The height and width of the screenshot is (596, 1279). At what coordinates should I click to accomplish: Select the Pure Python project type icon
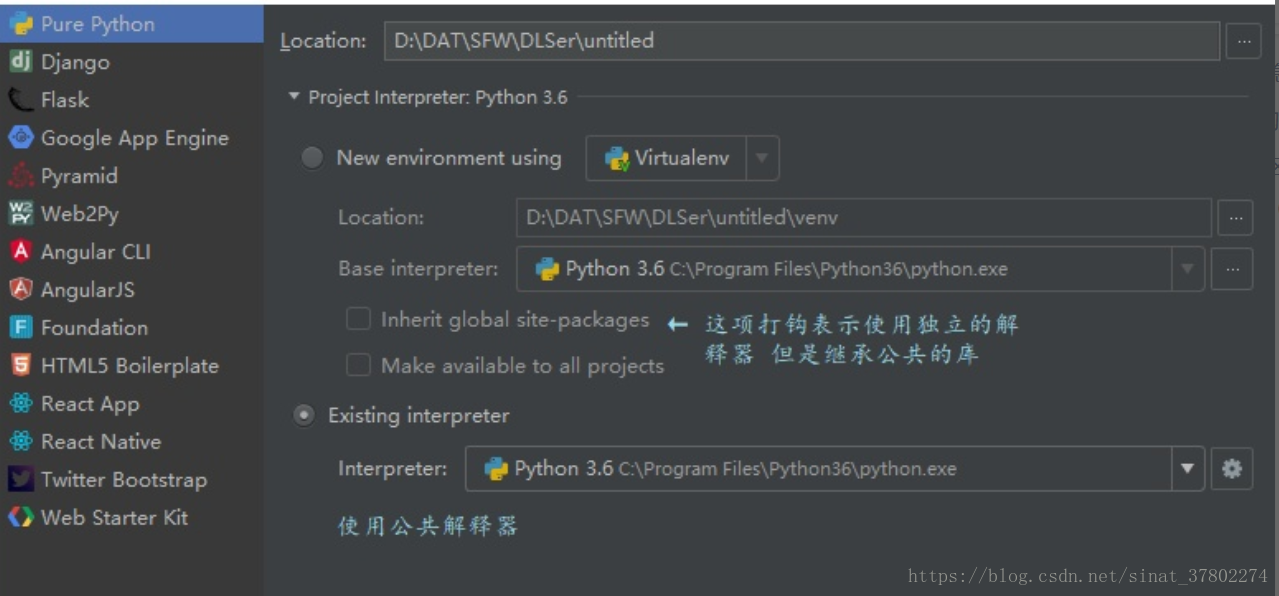pos(21,24)
